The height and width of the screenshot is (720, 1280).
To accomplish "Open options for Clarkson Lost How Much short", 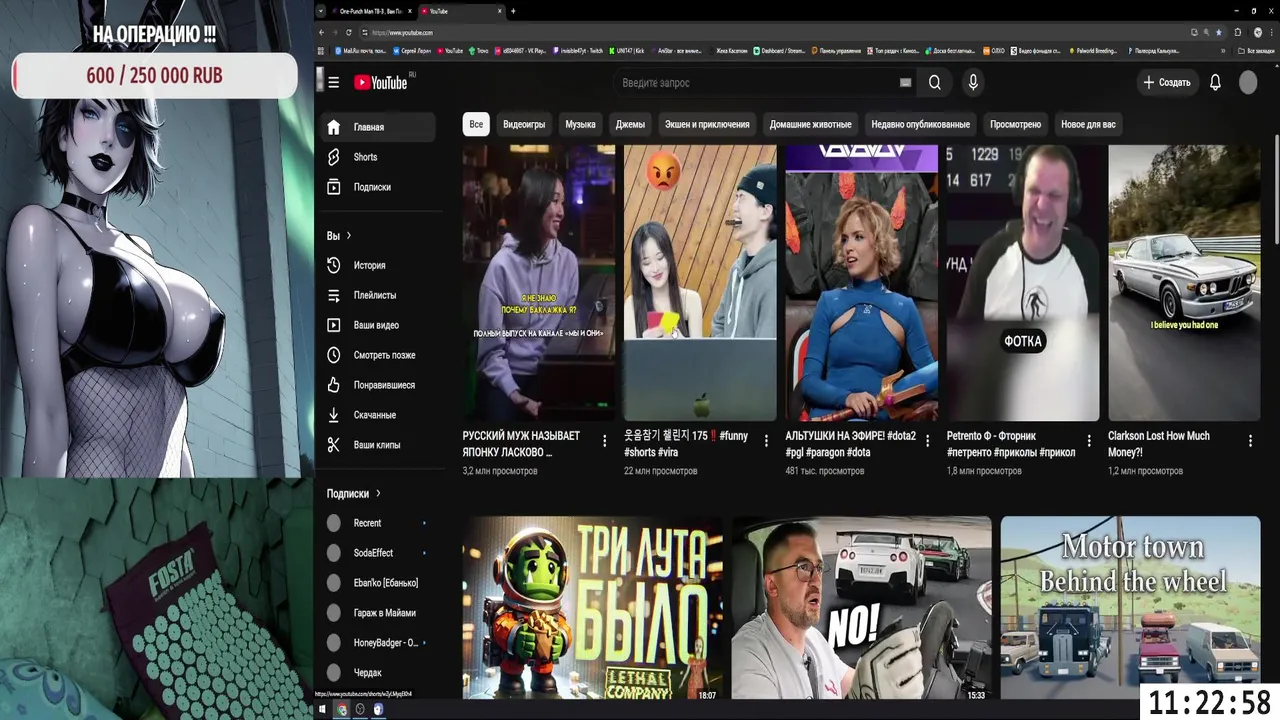I will tap(1250, 441).
